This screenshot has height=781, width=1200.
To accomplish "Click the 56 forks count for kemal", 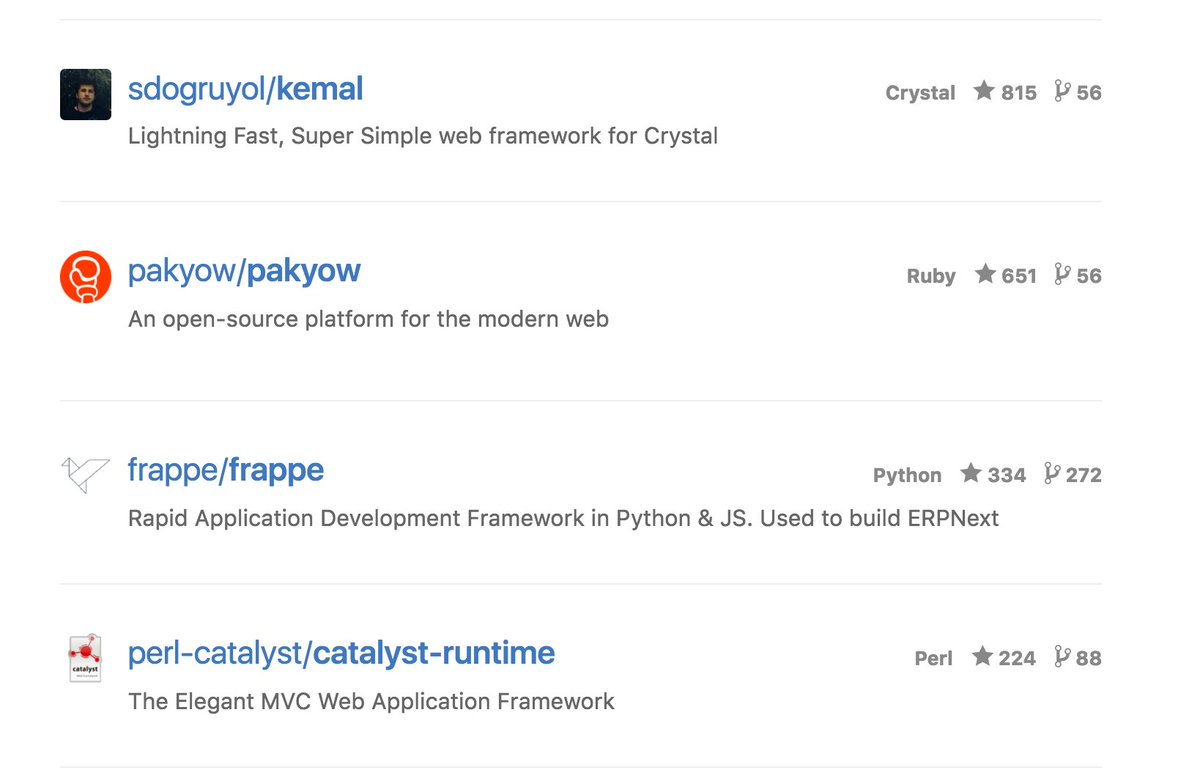I will pos(1089,93).
